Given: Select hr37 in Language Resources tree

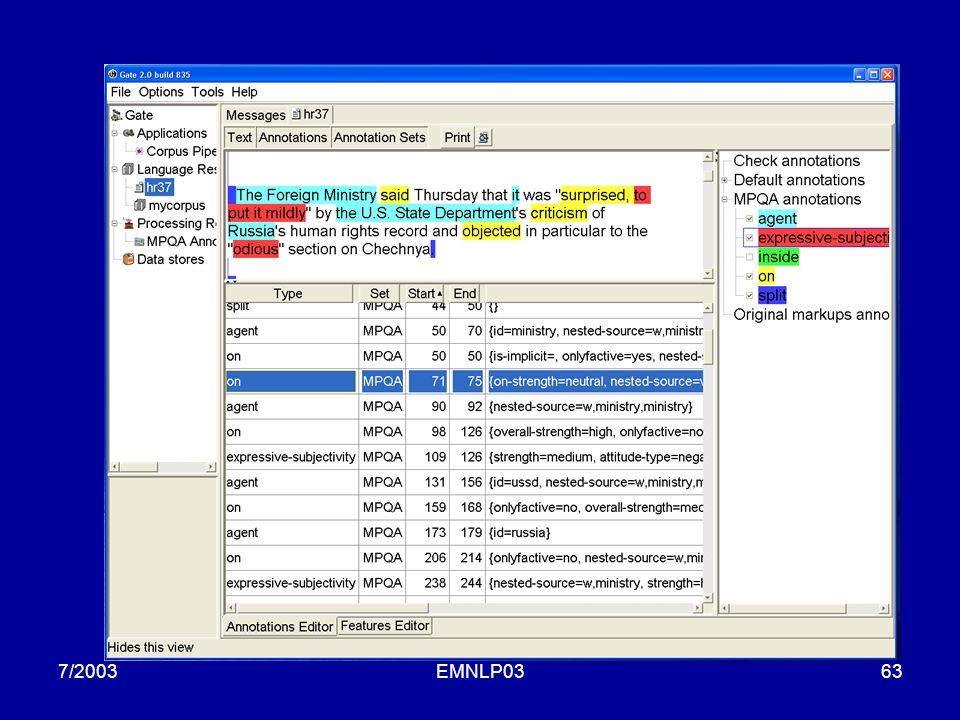Looking at the screenshot, I should [x=159, y=187].
